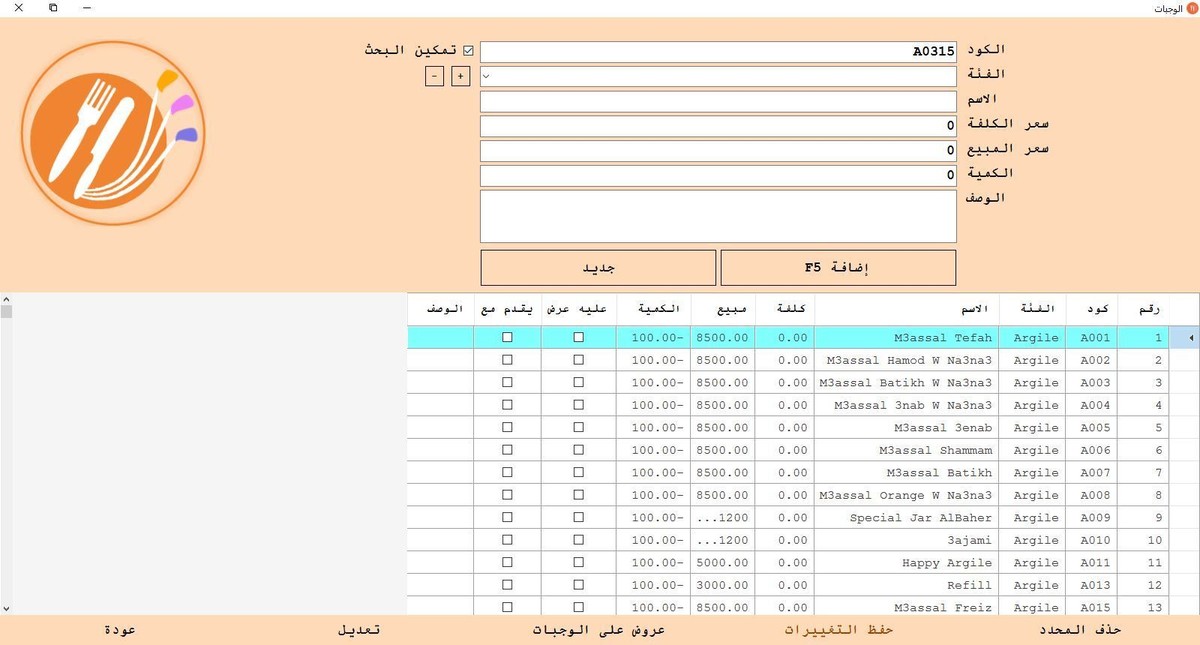Click the maximize window icon

[53, 7]
